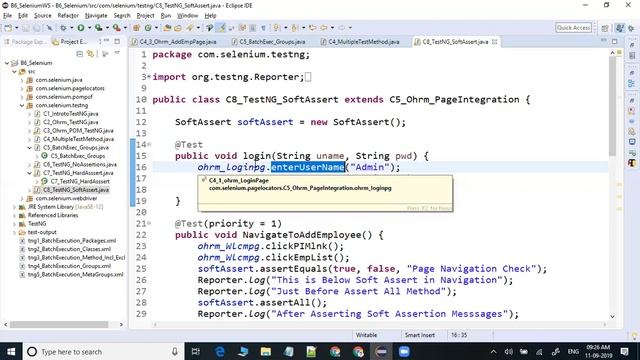Viewport: 640px width, 360px height.
Task: Maximize the editor area
Action: coord(615,41)
